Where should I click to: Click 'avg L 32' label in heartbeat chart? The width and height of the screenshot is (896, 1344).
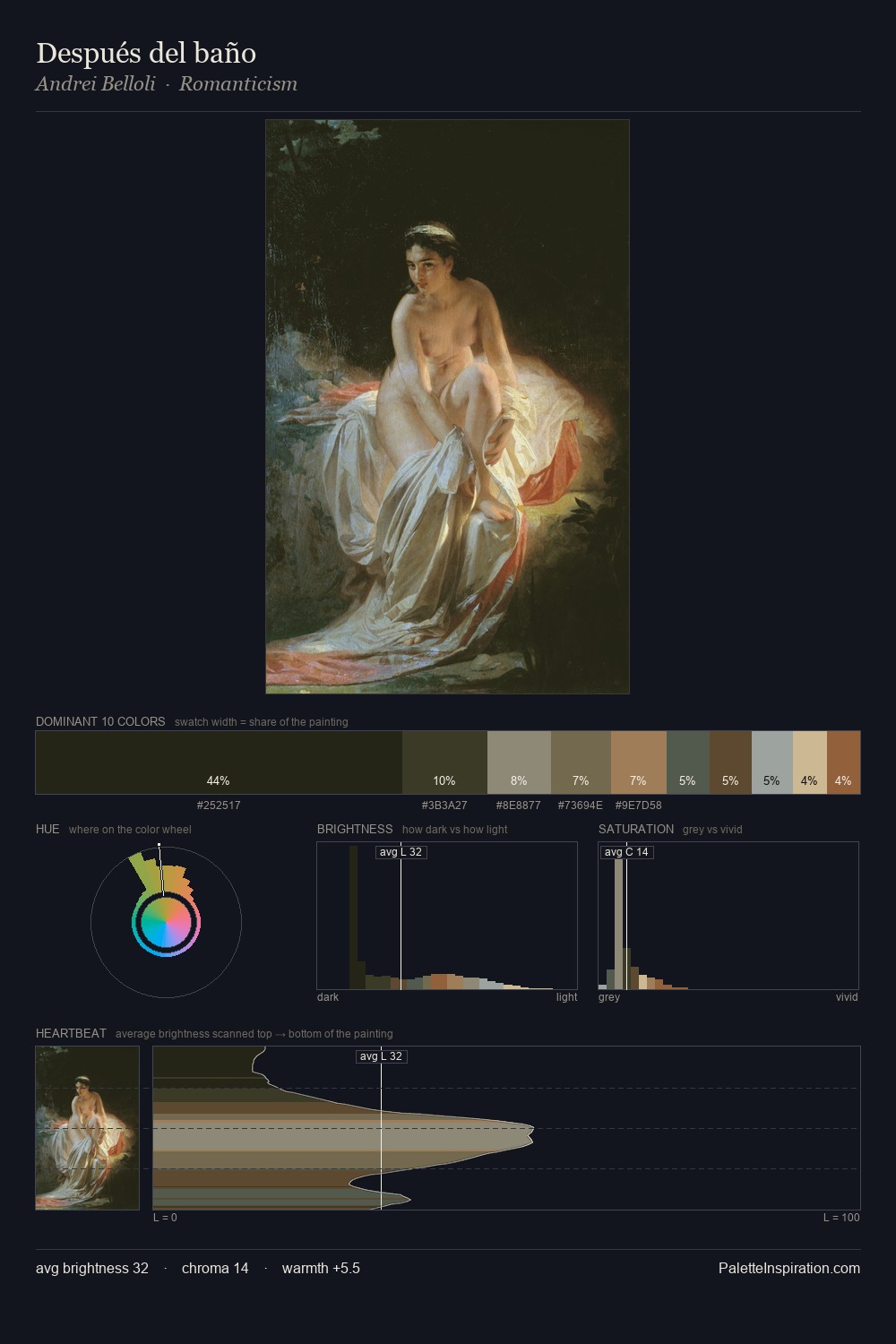382,1056
